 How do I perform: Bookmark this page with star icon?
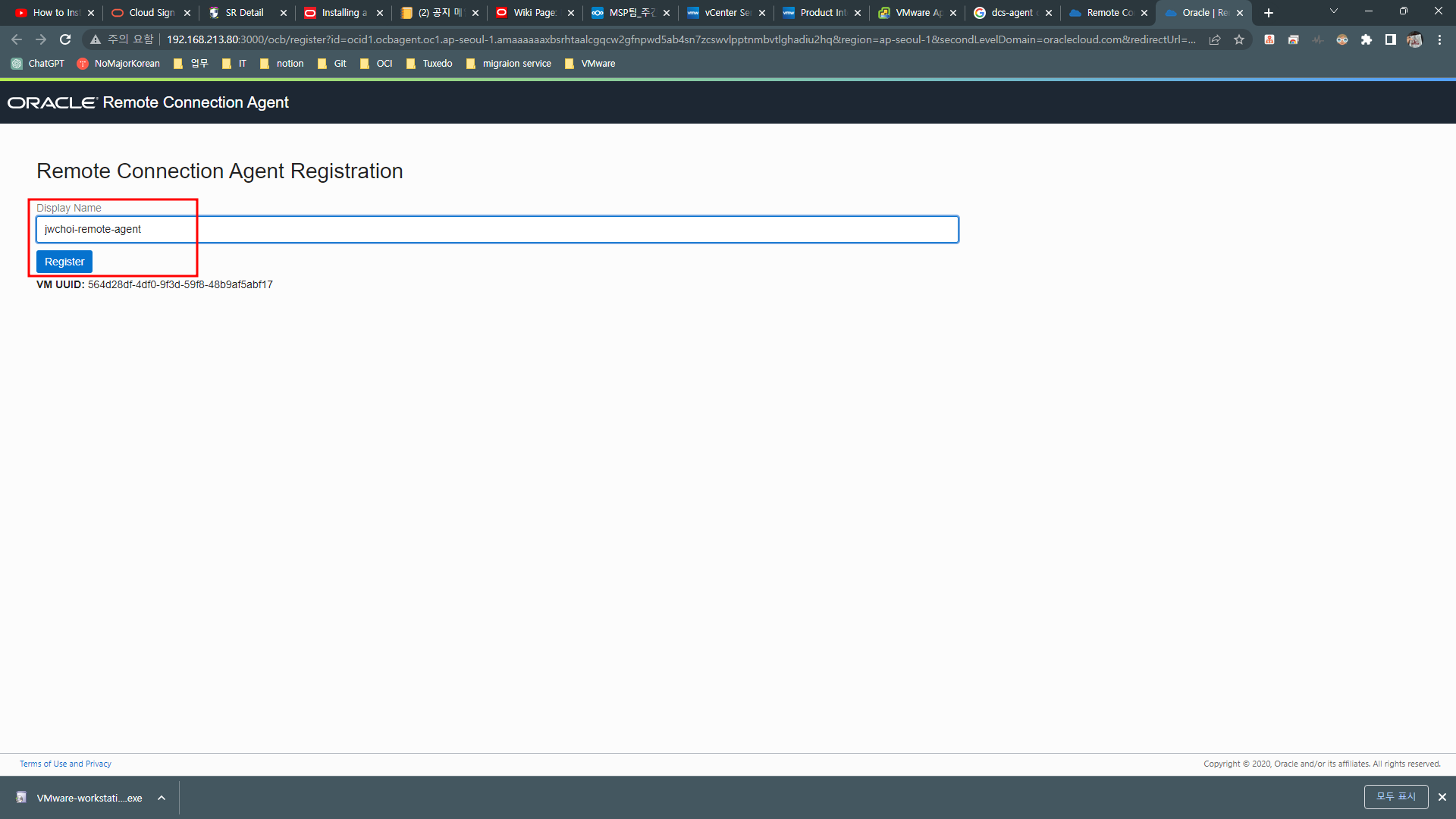tap(1239, 39)
